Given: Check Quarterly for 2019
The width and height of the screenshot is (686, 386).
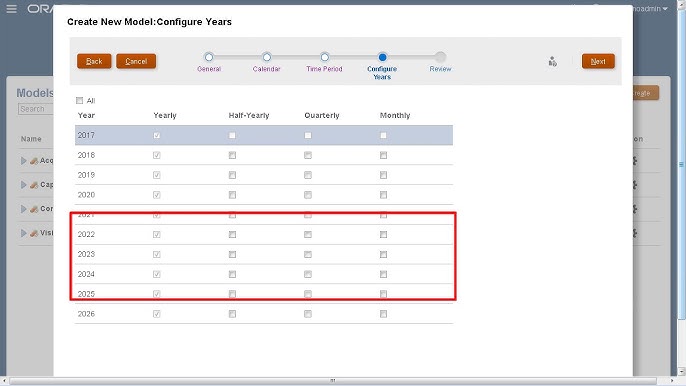Looking at the screenshot, I should pos(308,175).
